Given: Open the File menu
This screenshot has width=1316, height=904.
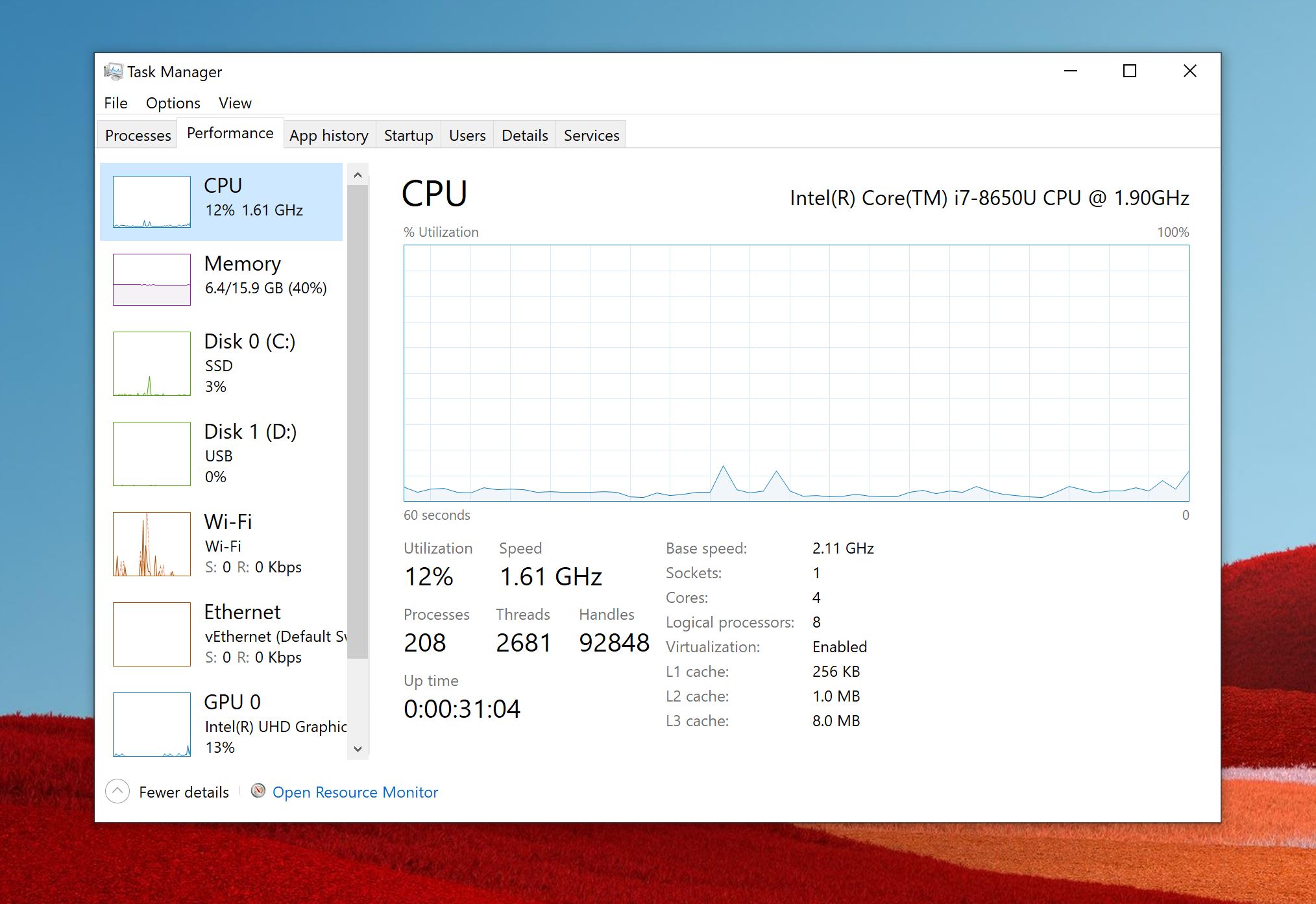Looking at the screenshot, I should [116, 103].
